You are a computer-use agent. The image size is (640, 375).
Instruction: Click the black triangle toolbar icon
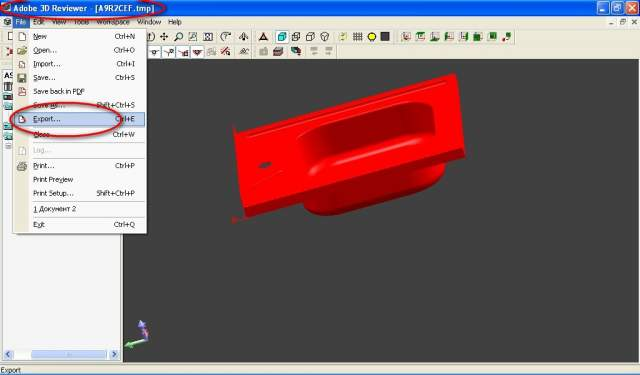tap(263, 37)
